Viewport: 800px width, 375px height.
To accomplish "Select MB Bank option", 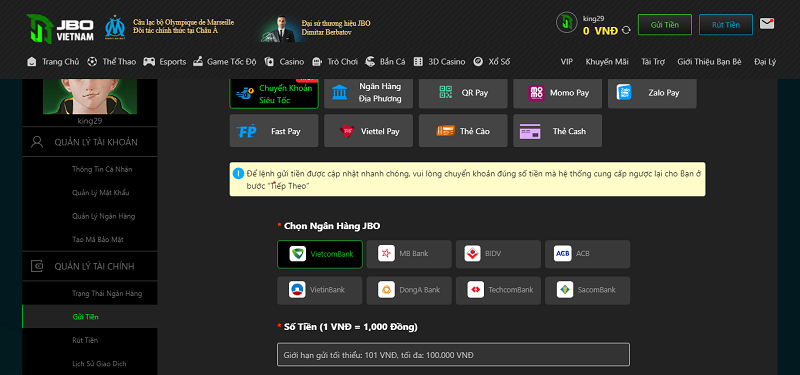I will click(409, 254).
